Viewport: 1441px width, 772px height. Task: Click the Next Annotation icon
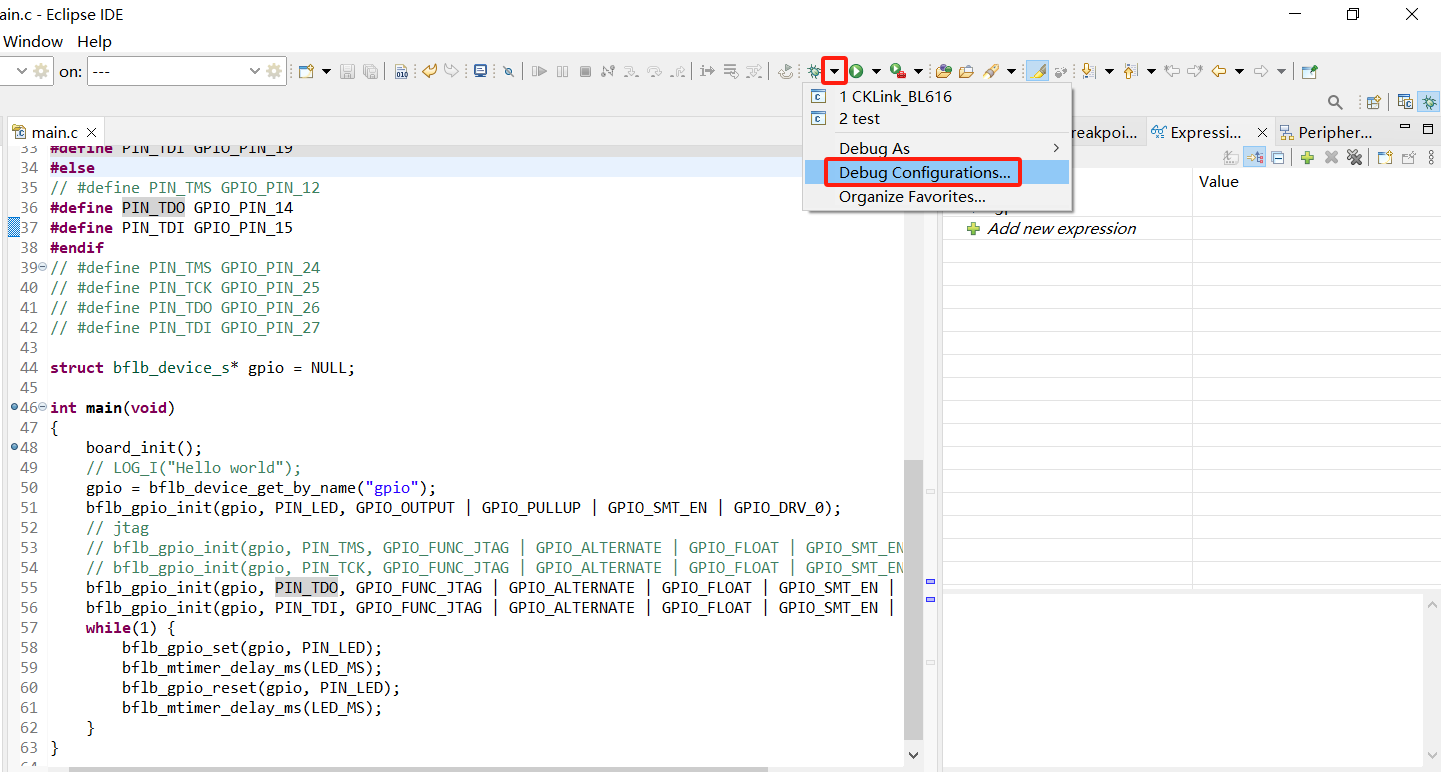click(1088, 71)
